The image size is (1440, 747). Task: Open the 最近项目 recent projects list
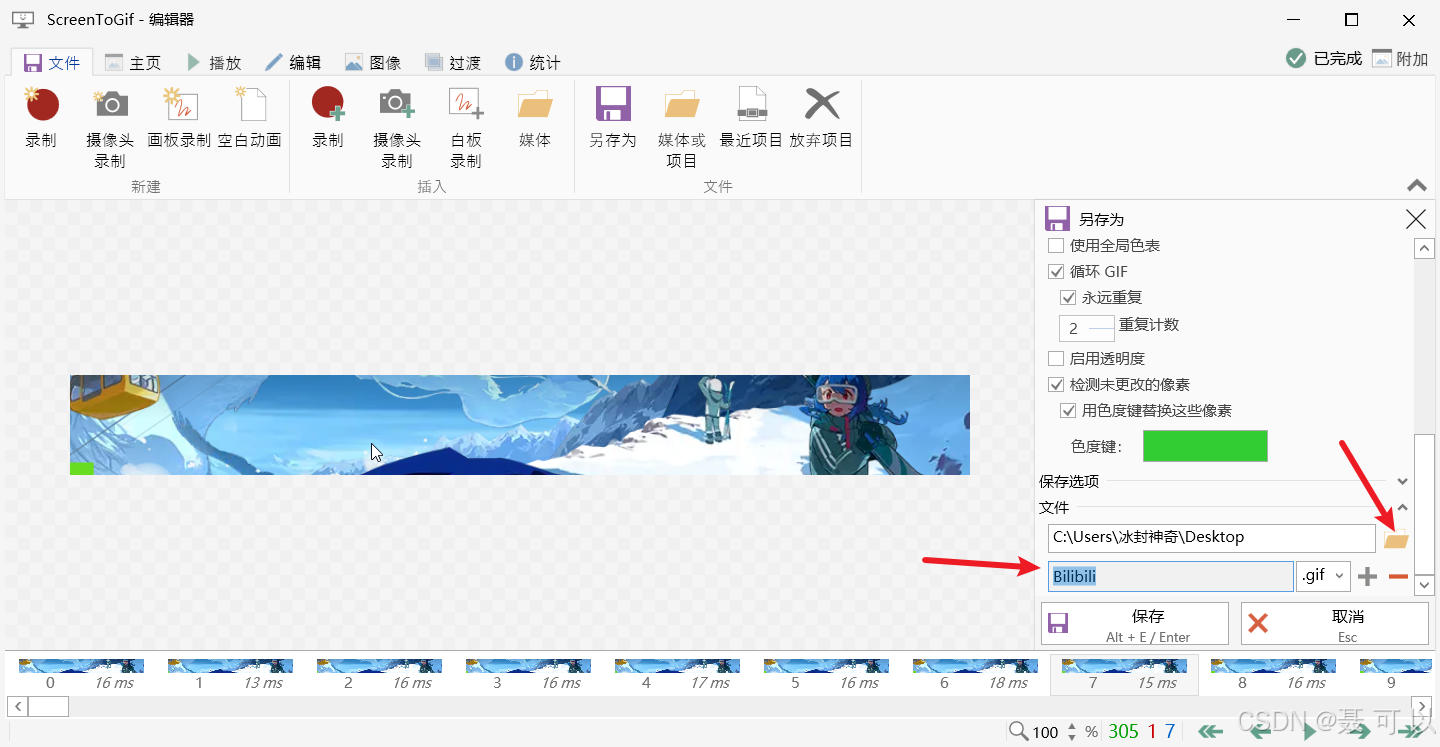click(751, 119)
